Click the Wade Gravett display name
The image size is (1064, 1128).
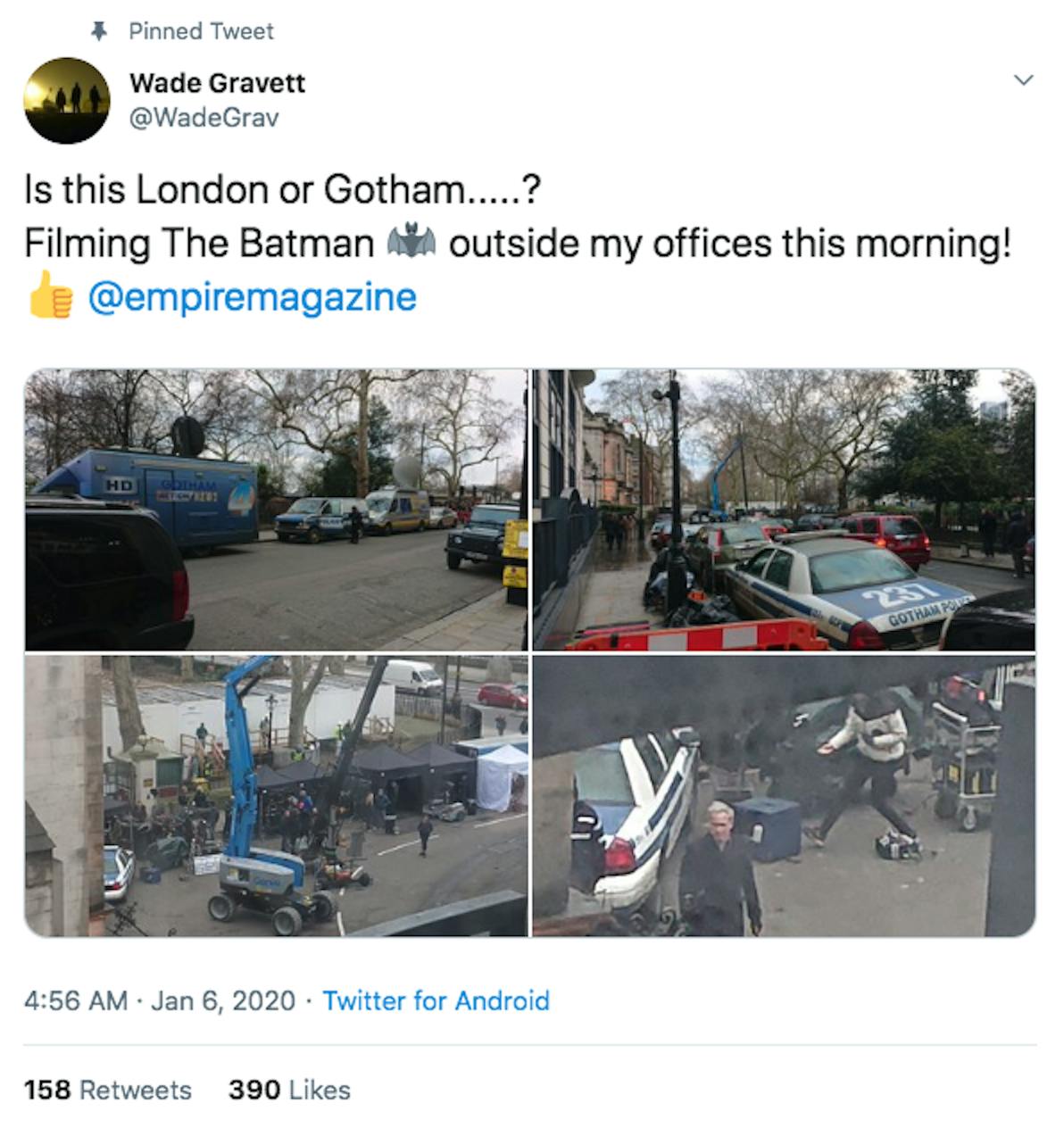click(x=217, y=83)
